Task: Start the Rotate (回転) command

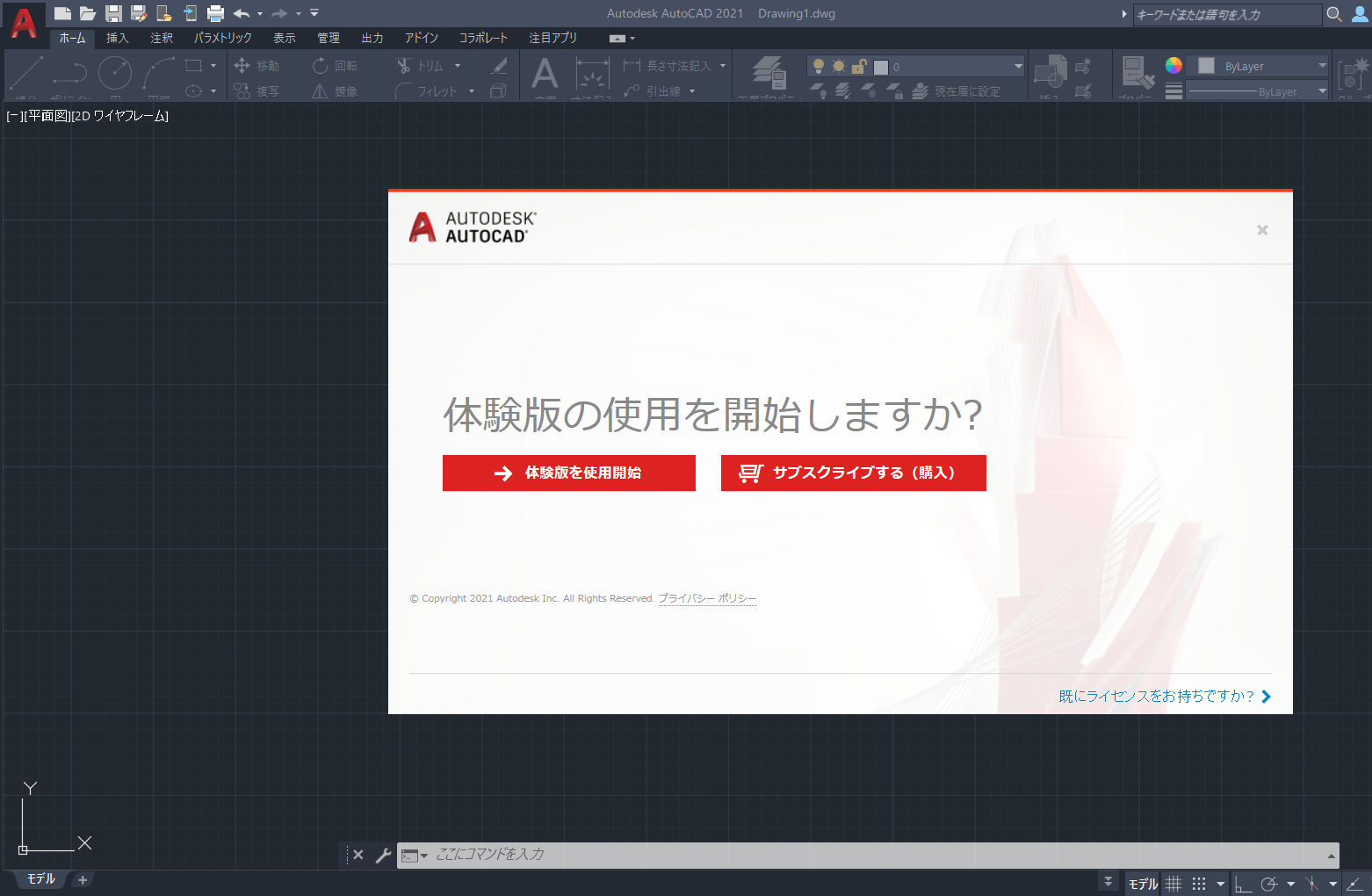Action: click(x=335, y=65)
